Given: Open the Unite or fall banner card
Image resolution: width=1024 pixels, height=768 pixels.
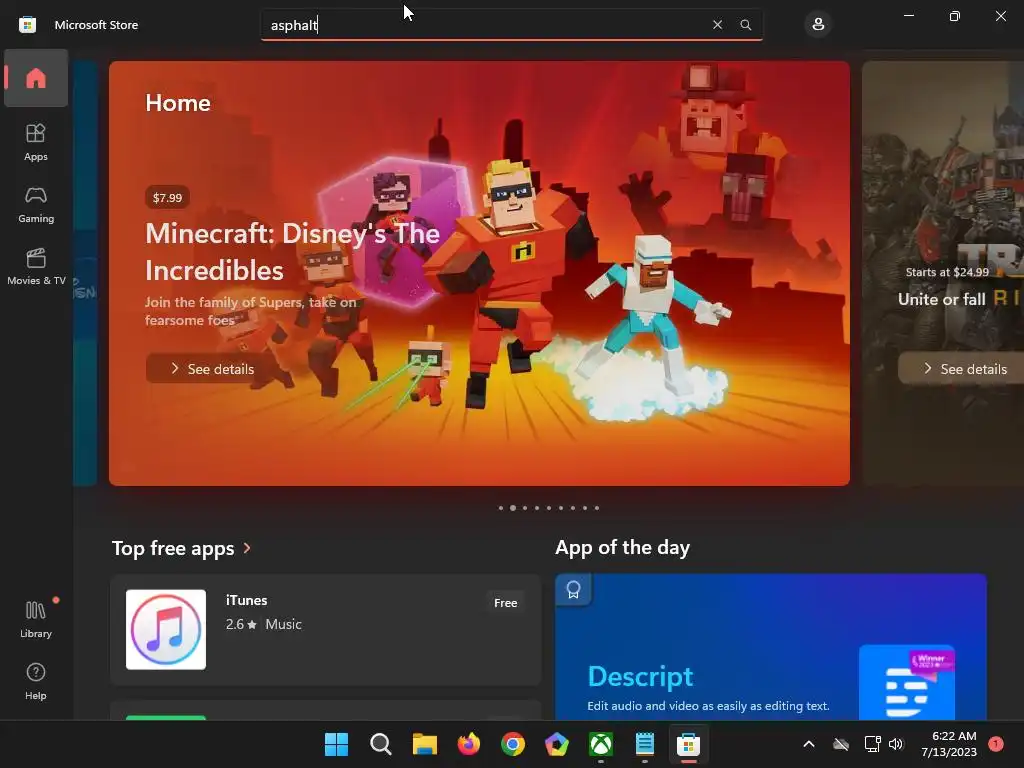Looking at the screenshot, I should pyautogui.click(x=943, y=274).
